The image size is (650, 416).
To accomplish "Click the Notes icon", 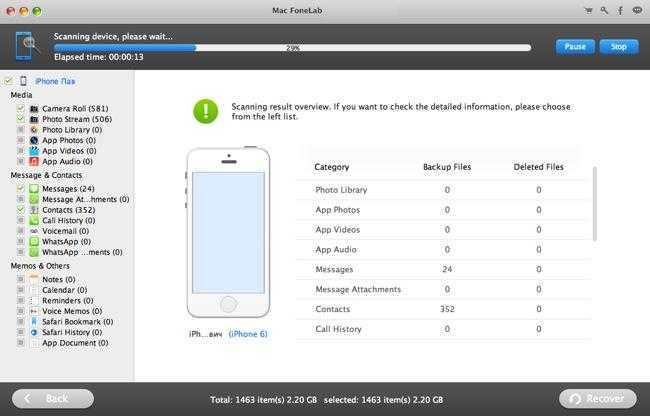I will tap(34, 279).
